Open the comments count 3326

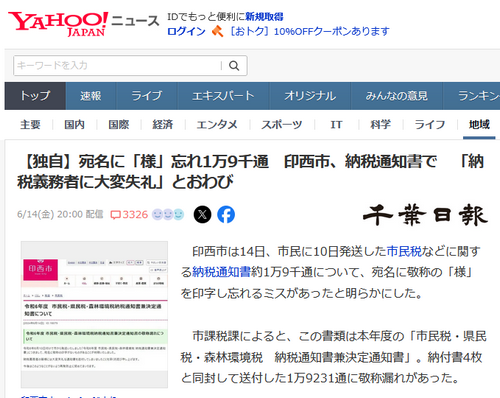click(129, 214)
